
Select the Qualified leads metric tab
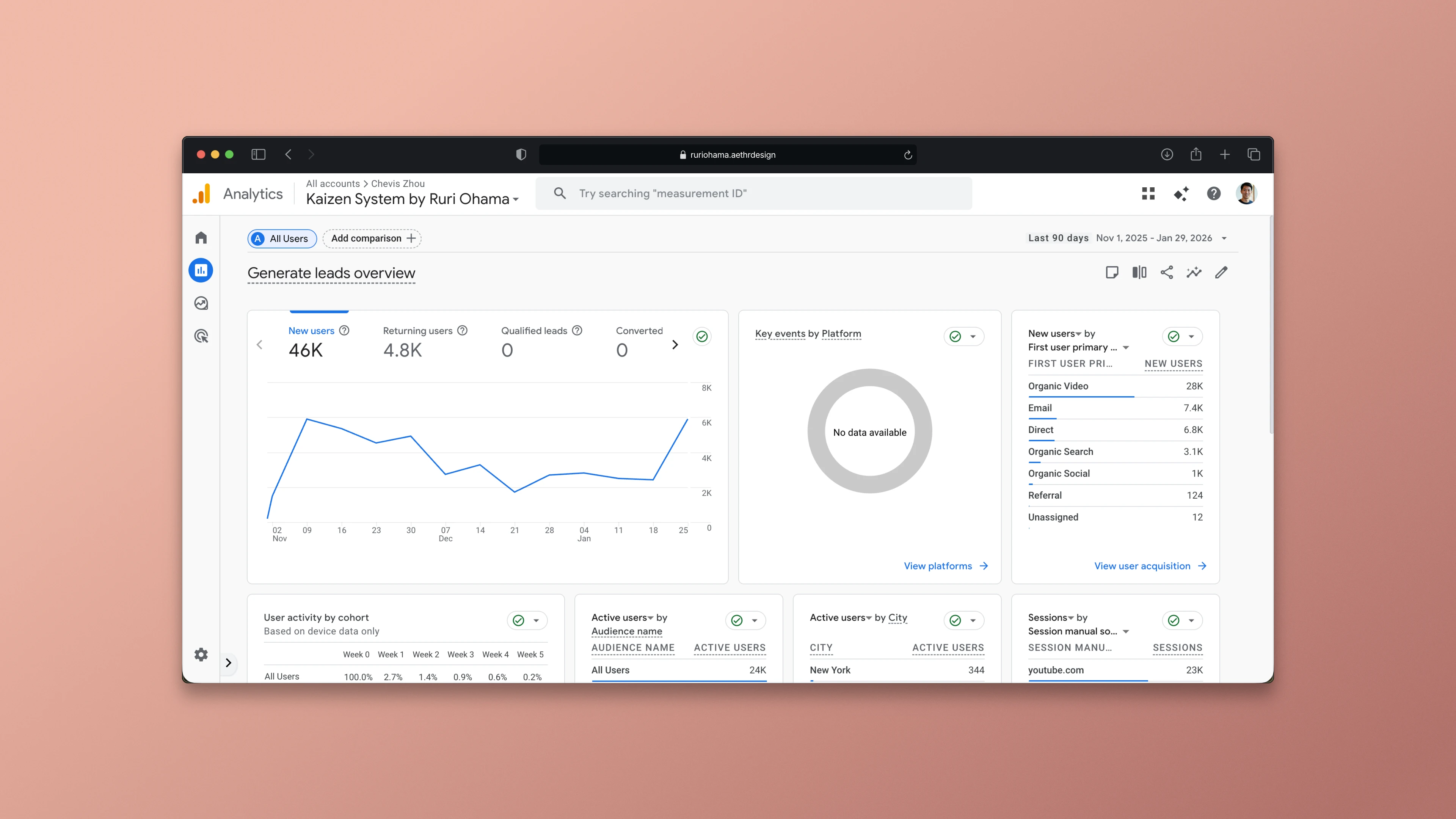coord(533,331)
